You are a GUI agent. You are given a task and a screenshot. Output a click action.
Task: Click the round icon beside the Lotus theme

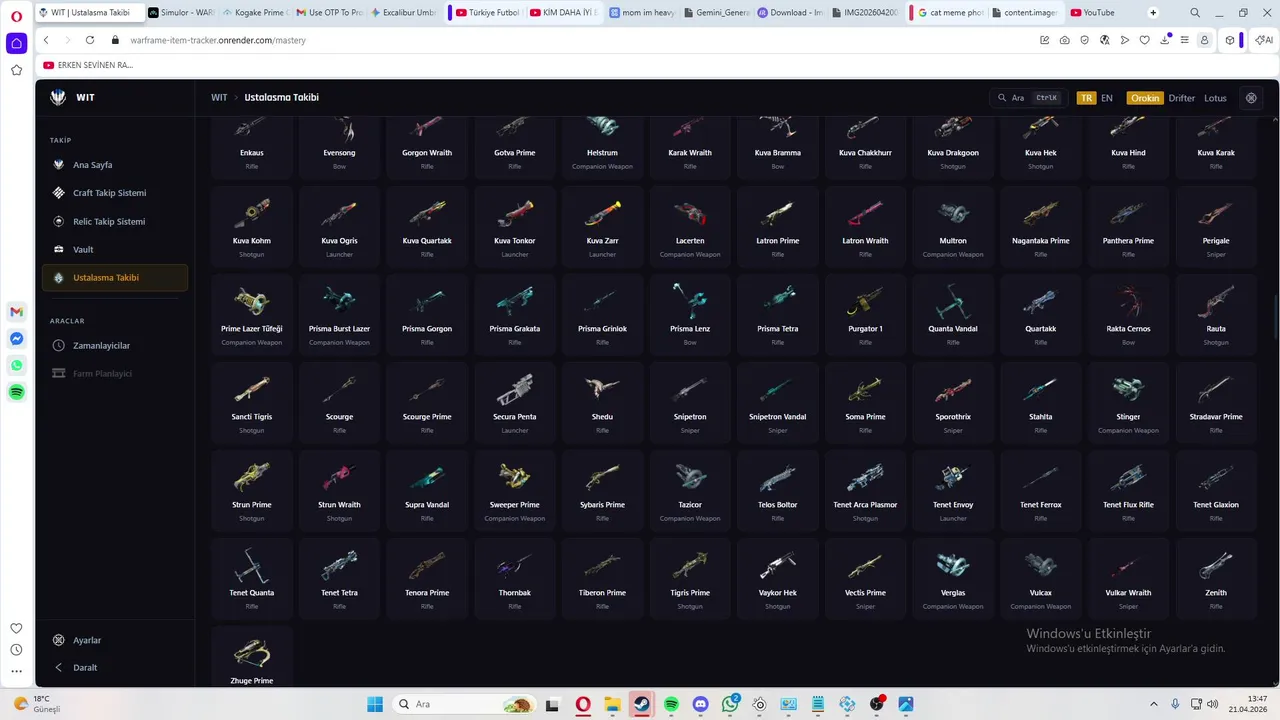click(x=1251, y=98)
